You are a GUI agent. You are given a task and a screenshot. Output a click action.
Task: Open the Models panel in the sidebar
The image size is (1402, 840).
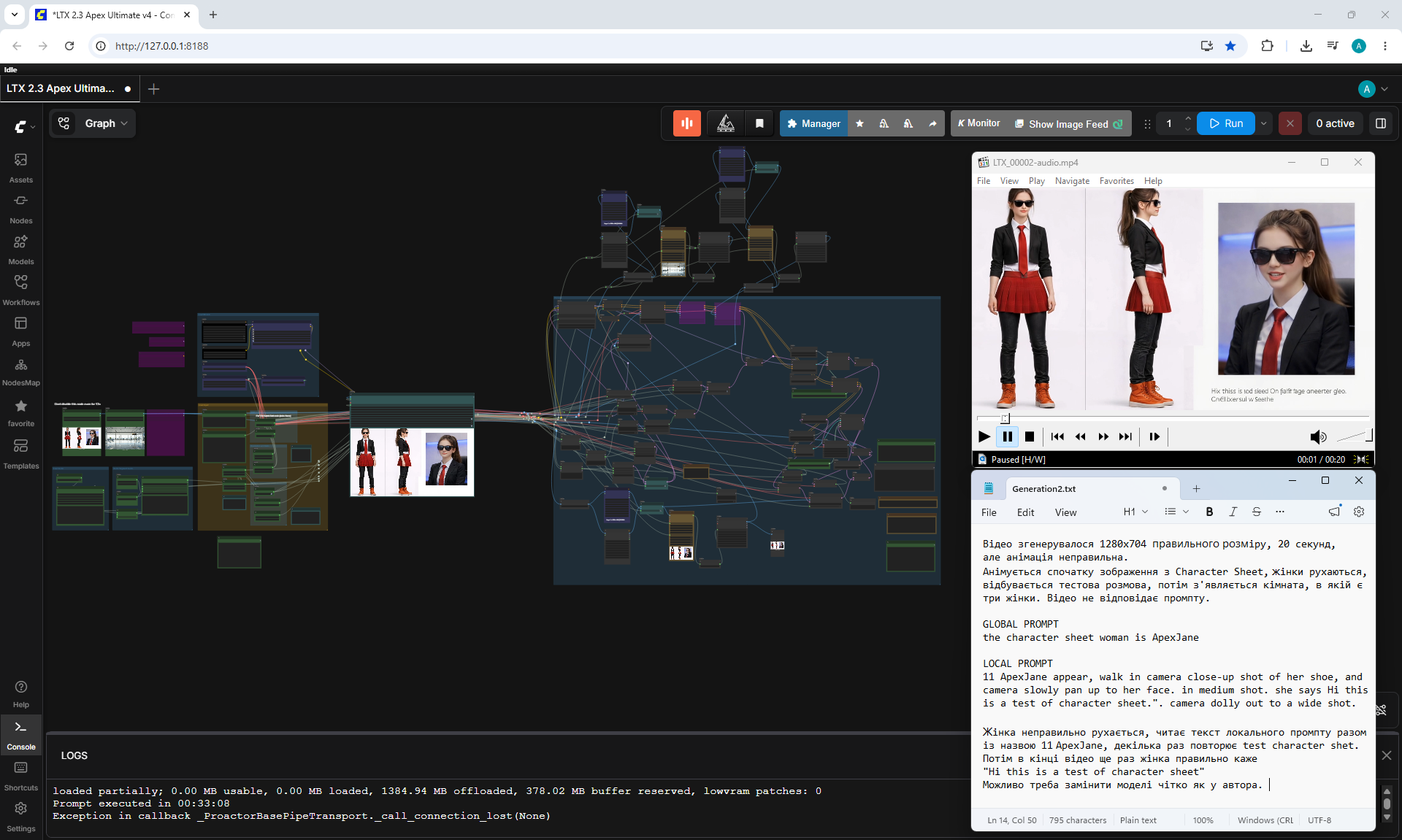21,249
